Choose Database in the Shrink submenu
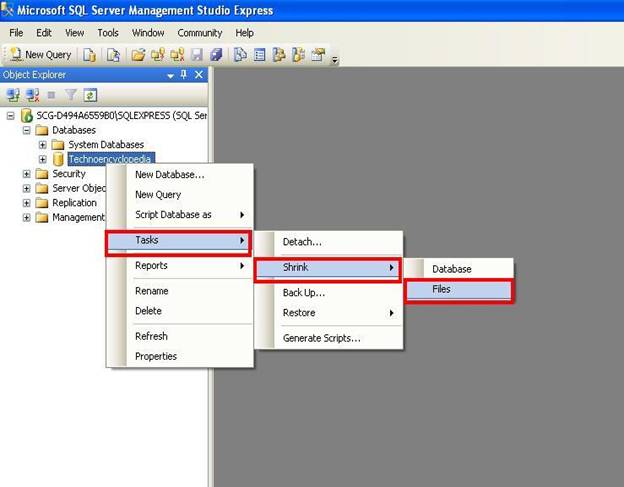The height and width of the screenshot is (487, 624). click(459, 269)
